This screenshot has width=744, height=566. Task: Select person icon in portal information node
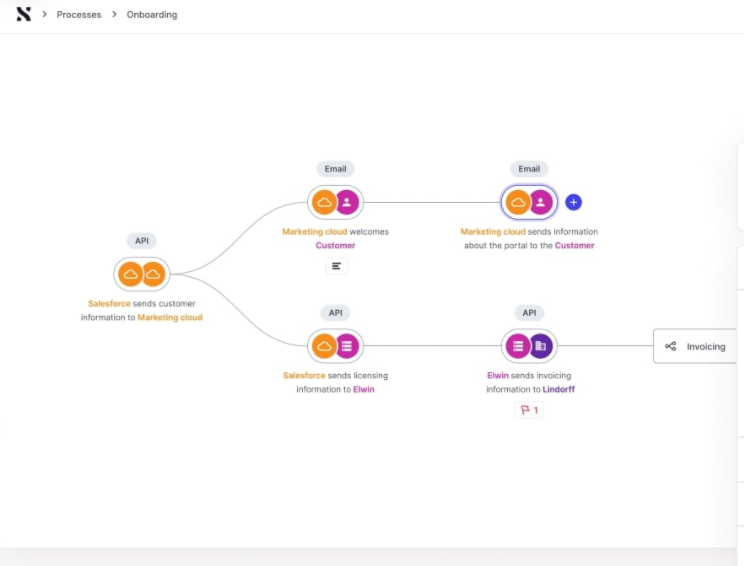click(541, 203)
